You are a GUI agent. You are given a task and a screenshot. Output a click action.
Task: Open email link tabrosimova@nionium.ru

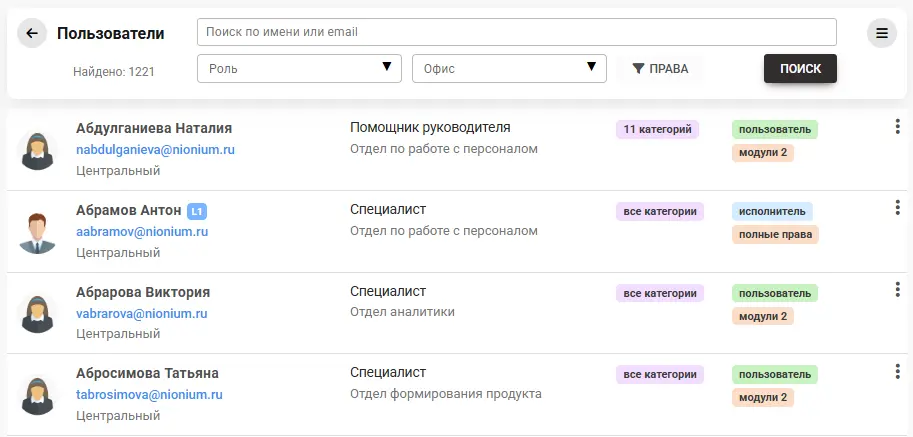tap(149, 395)
